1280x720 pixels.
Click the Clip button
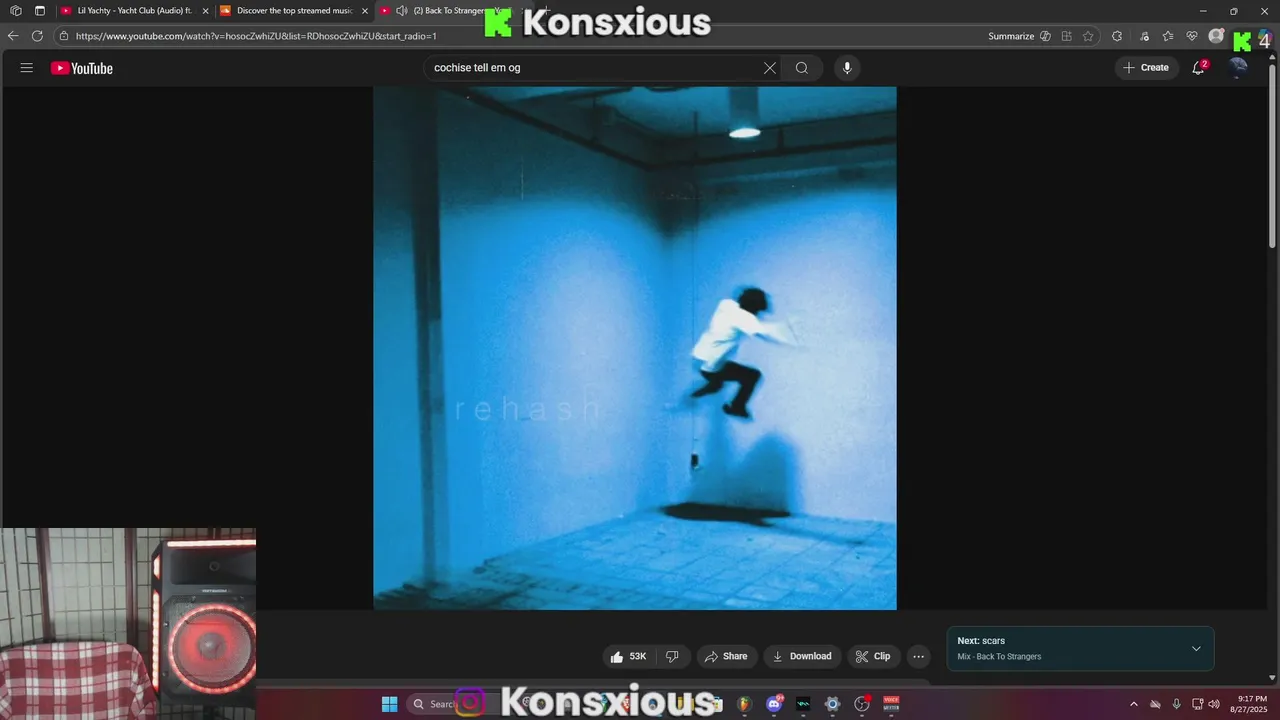point(873,657)
